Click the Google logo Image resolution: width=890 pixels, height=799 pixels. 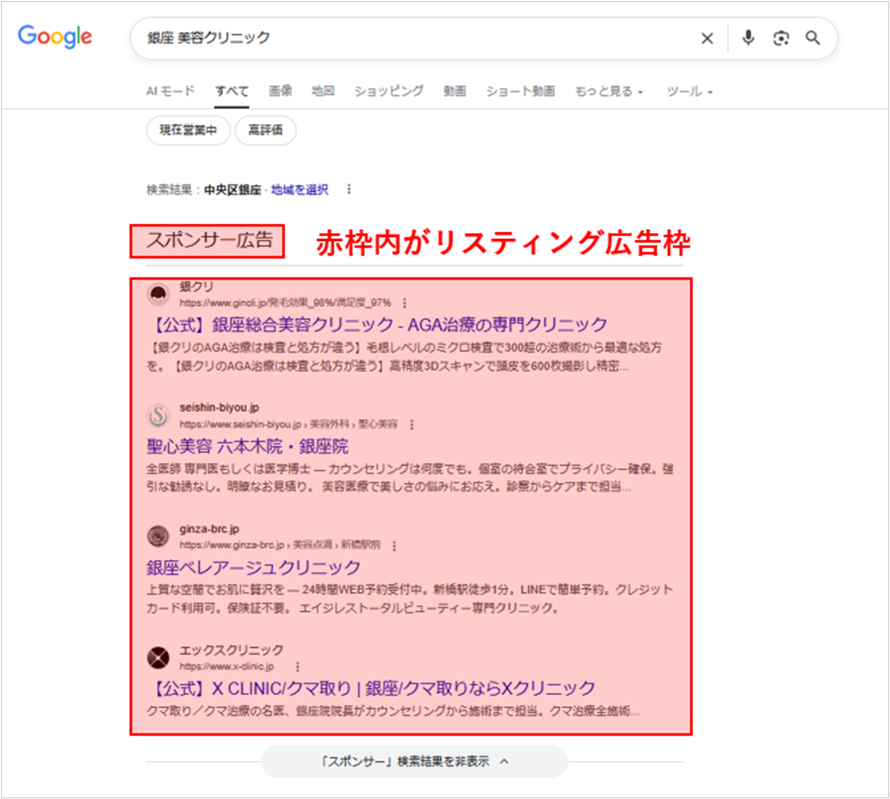(54, 37)
